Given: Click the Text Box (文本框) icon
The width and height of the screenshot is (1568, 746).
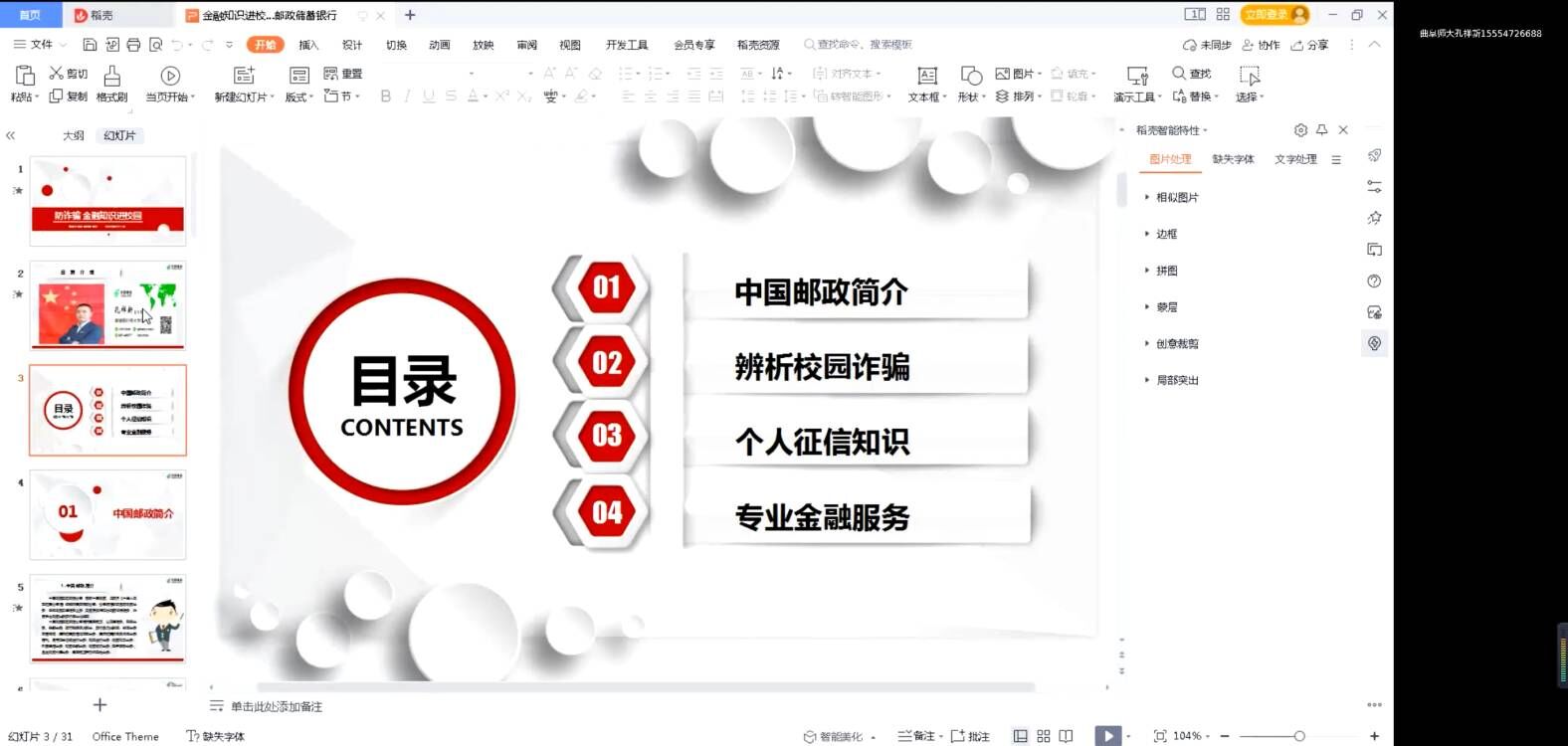Looking at the screenshot, I should 926,77.
